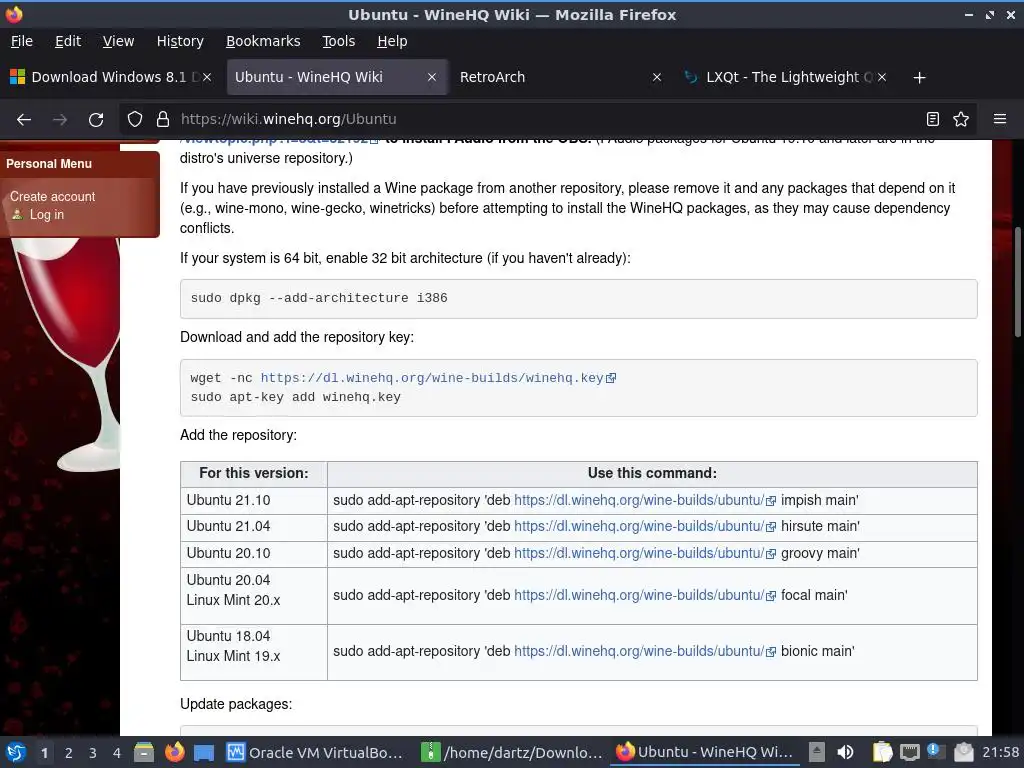
Task: Open the Bookmarks menu
Action: tap(263, 41)
